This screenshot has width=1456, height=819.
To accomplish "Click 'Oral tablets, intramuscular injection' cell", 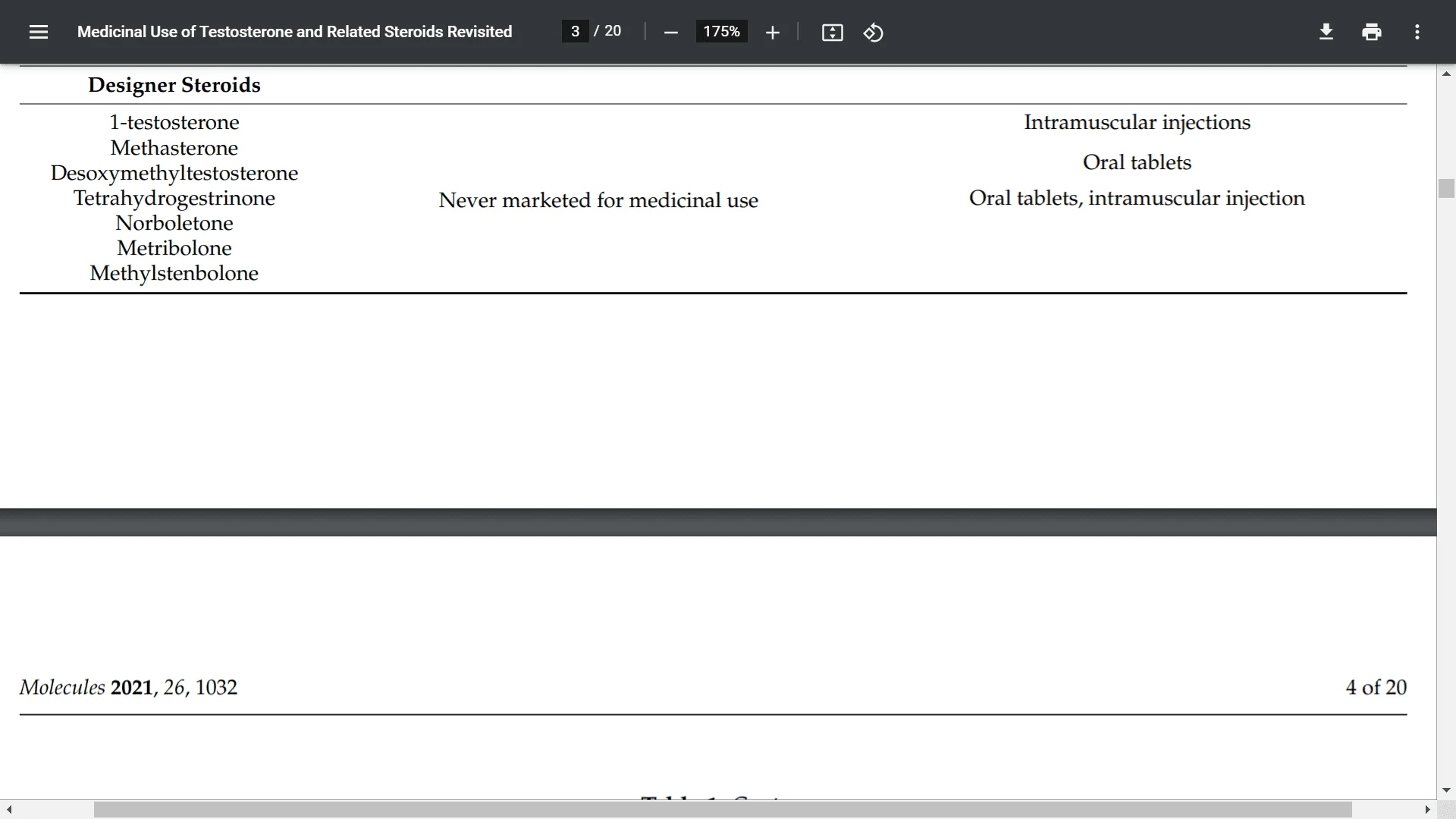I will click(x=1137, y=198).
